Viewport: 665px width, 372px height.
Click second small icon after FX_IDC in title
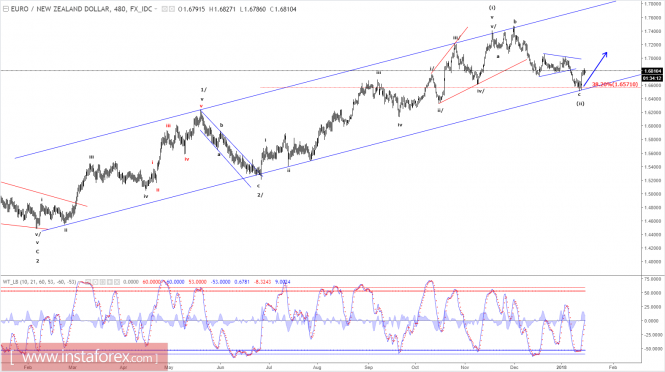tap(172, 9)
